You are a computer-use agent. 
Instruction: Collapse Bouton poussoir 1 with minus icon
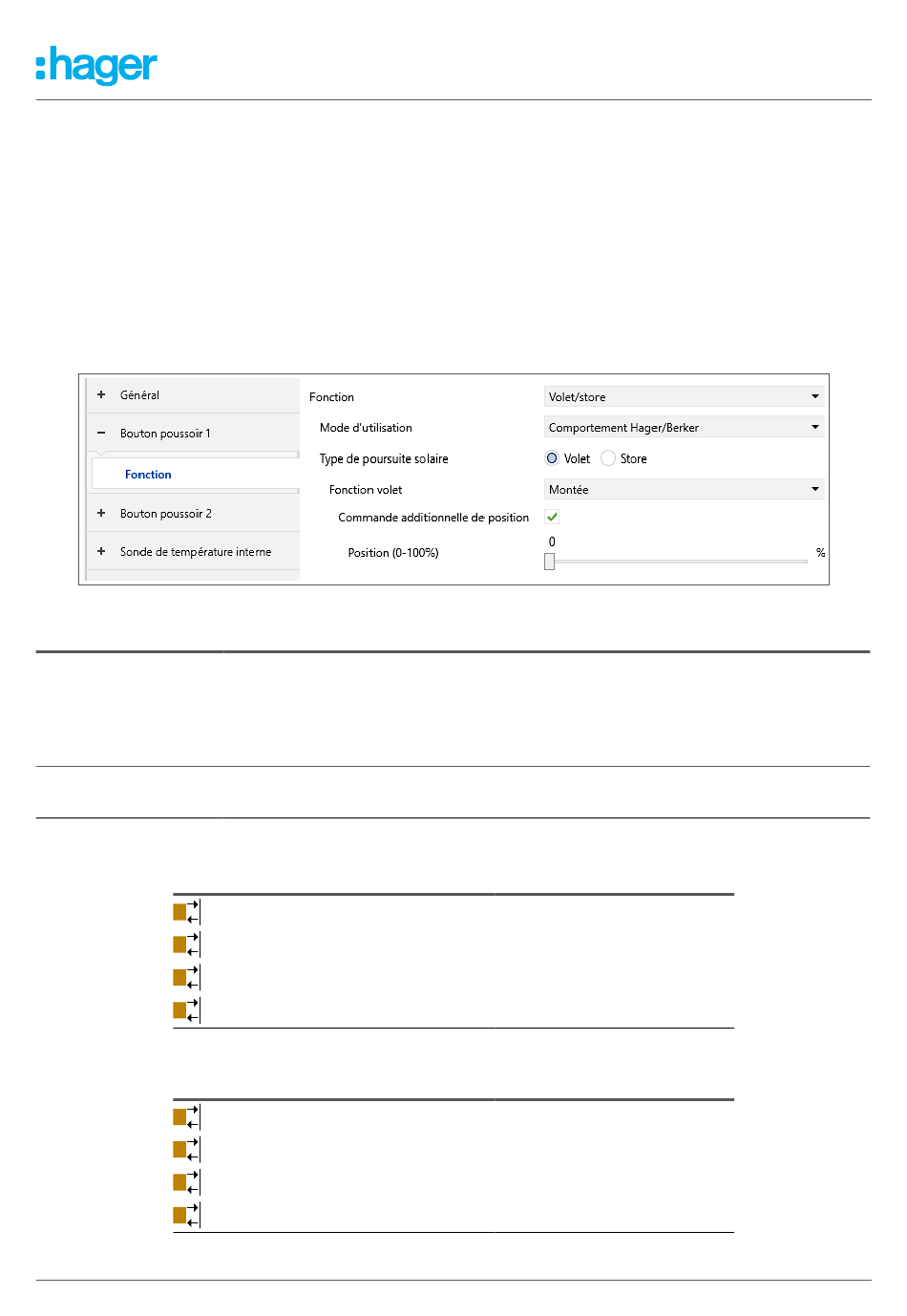101,433
